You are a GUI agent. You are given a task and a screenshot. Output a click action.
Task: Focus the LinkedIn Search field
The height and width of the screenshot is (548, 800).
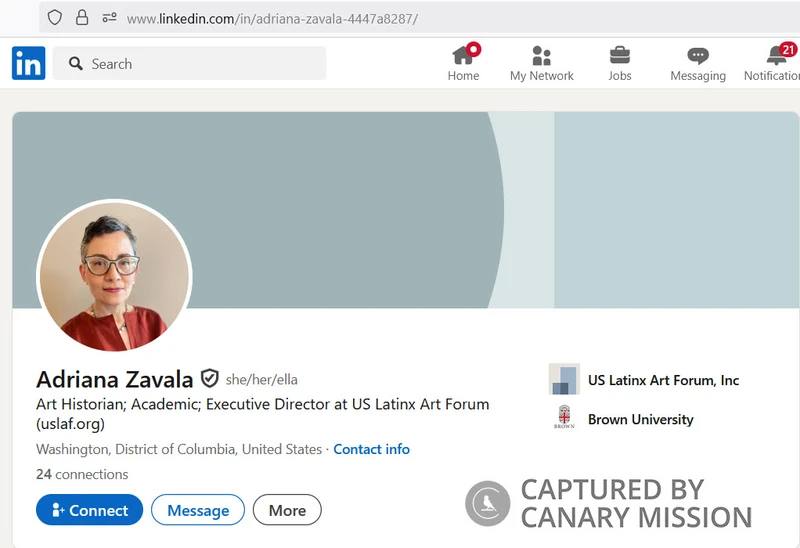click(189, 63)
